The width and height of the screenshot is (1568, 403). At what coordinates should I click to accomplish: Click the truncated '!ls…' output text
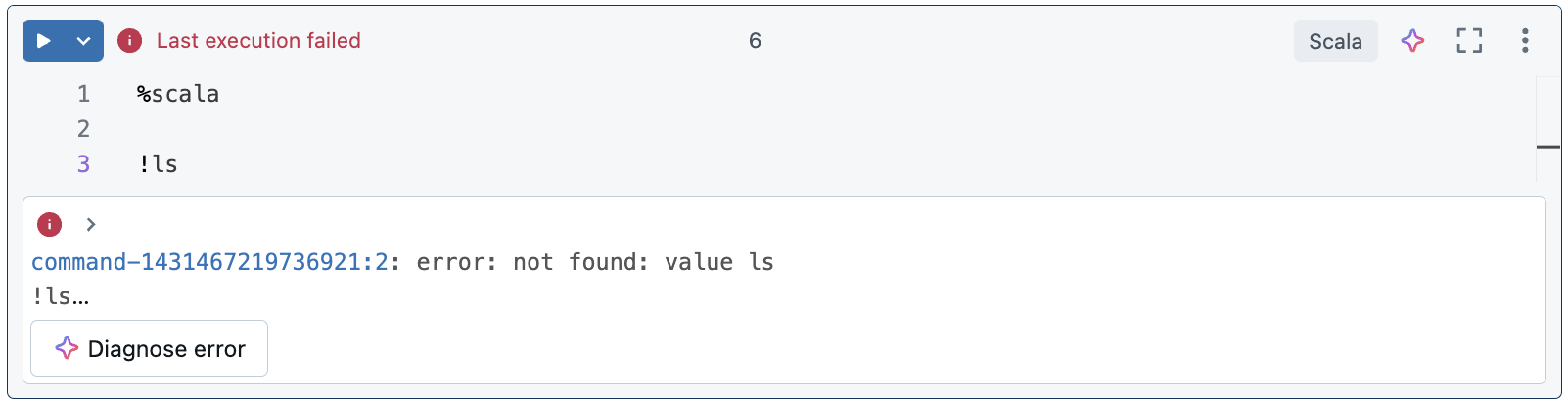point(61,296)
